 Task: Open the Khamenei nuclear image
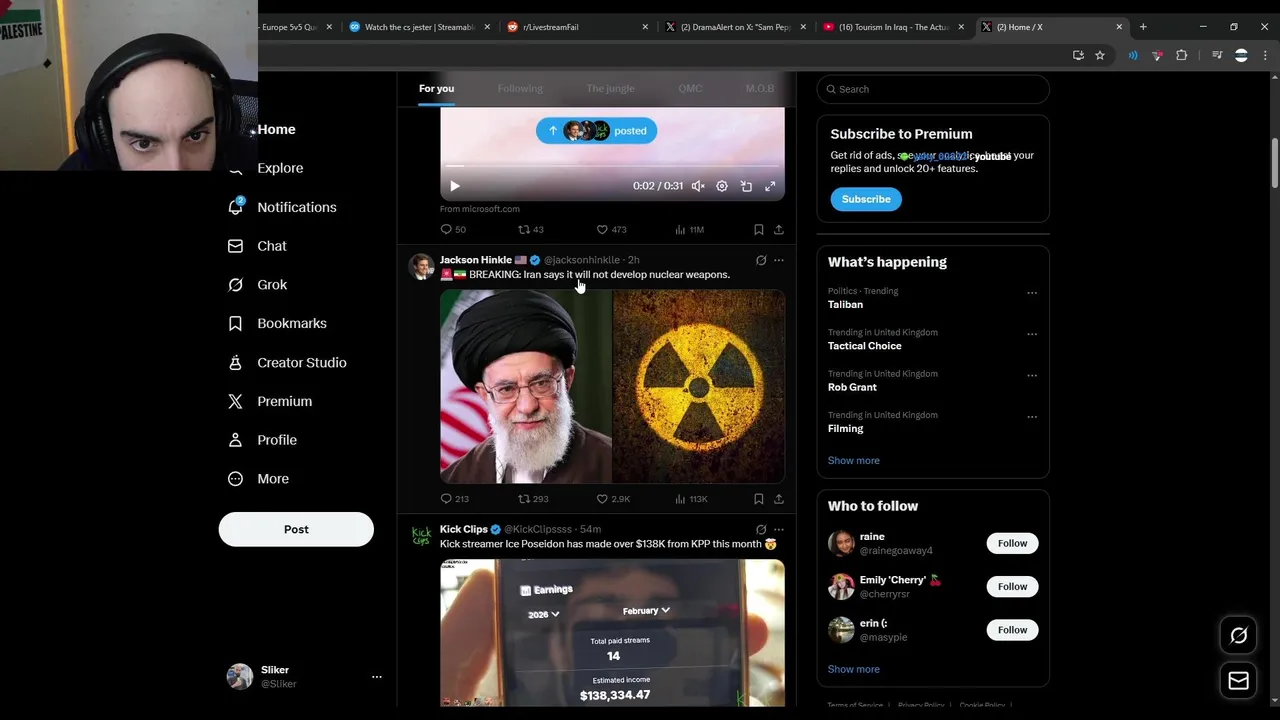click(x=612, y=386)
